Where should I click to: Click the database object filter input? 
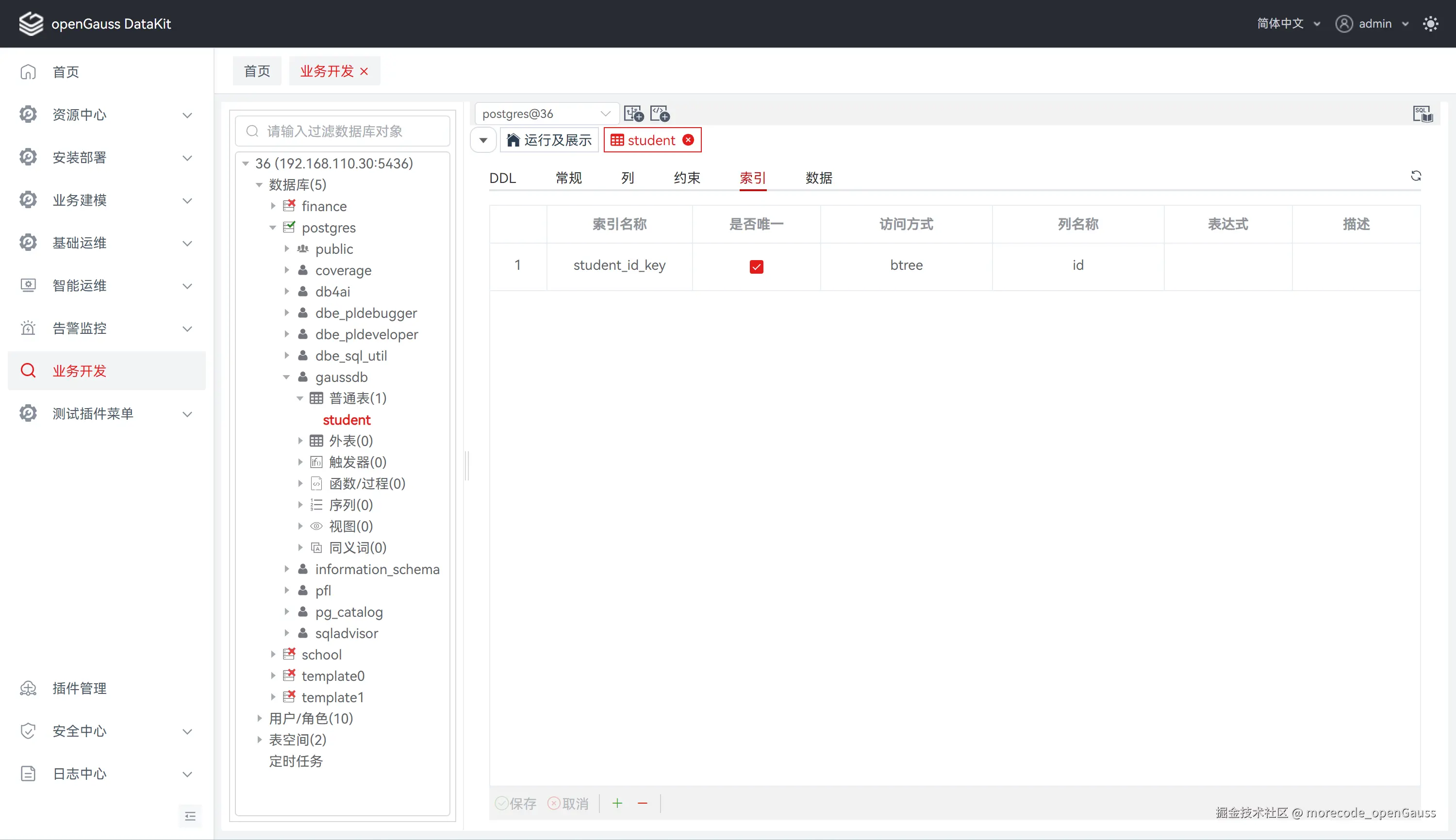click(x=343, y=132)
